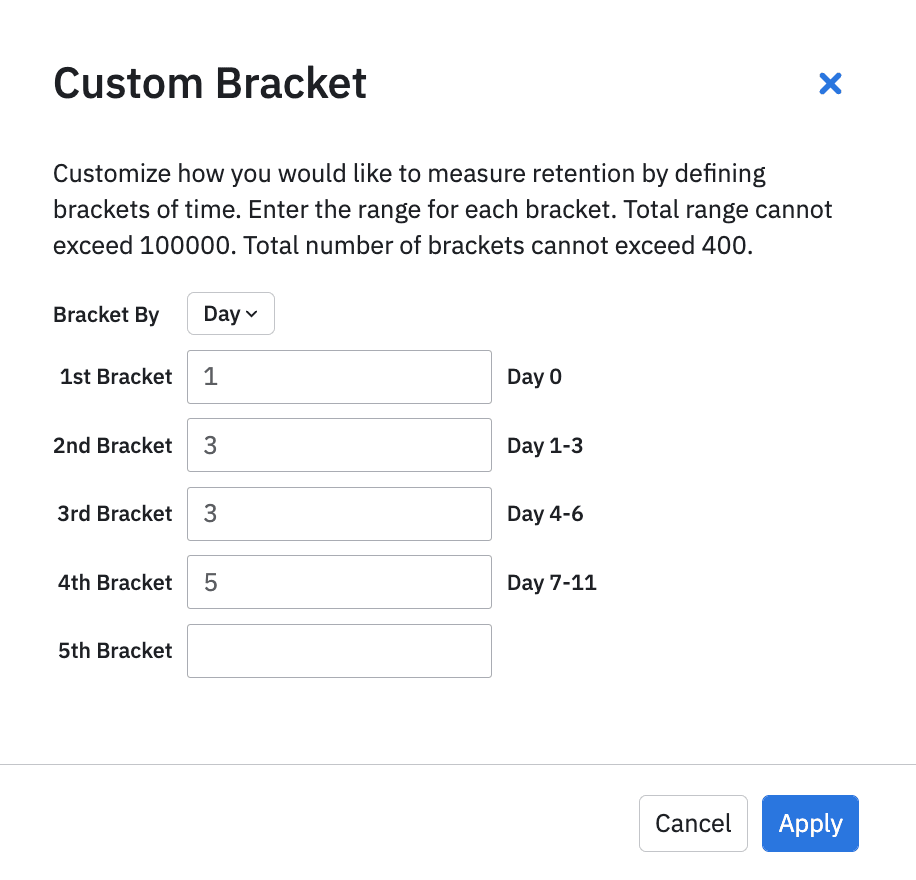Click Cancel to dismiss the dialog

693,823
